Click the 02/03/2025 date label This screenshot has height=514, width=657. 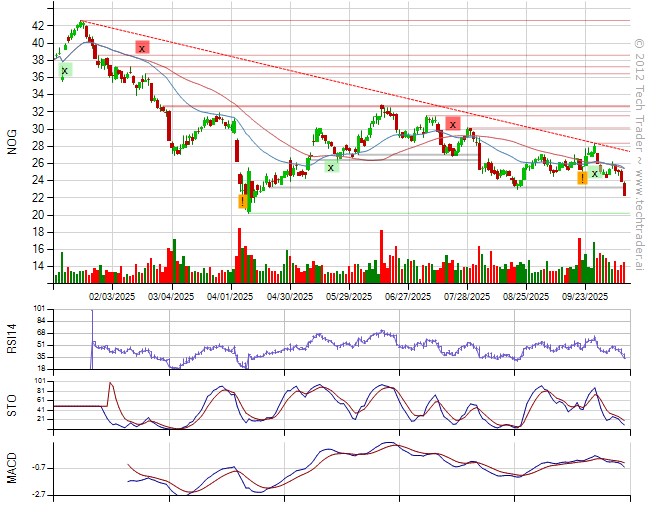tap(111, 296)
